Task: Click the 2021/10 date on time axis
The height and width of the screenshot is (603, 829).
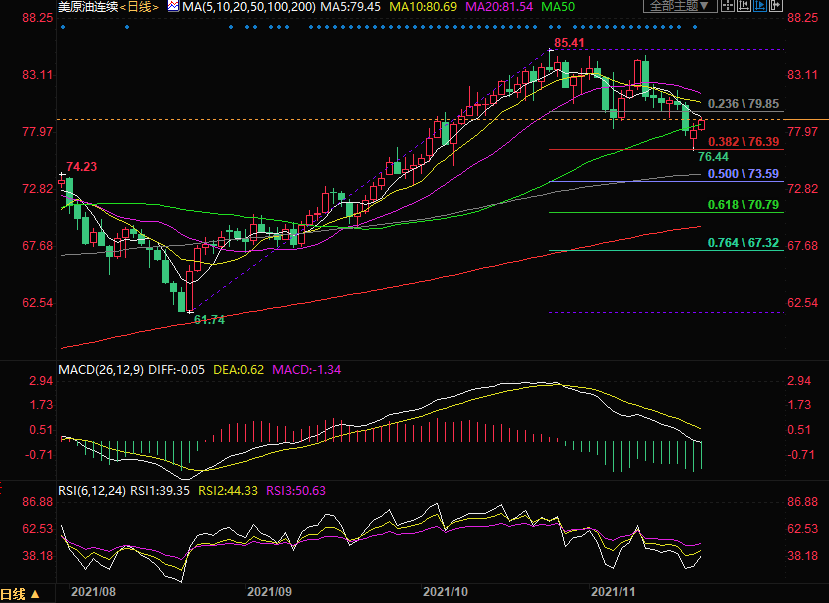Action: point(446,592)
